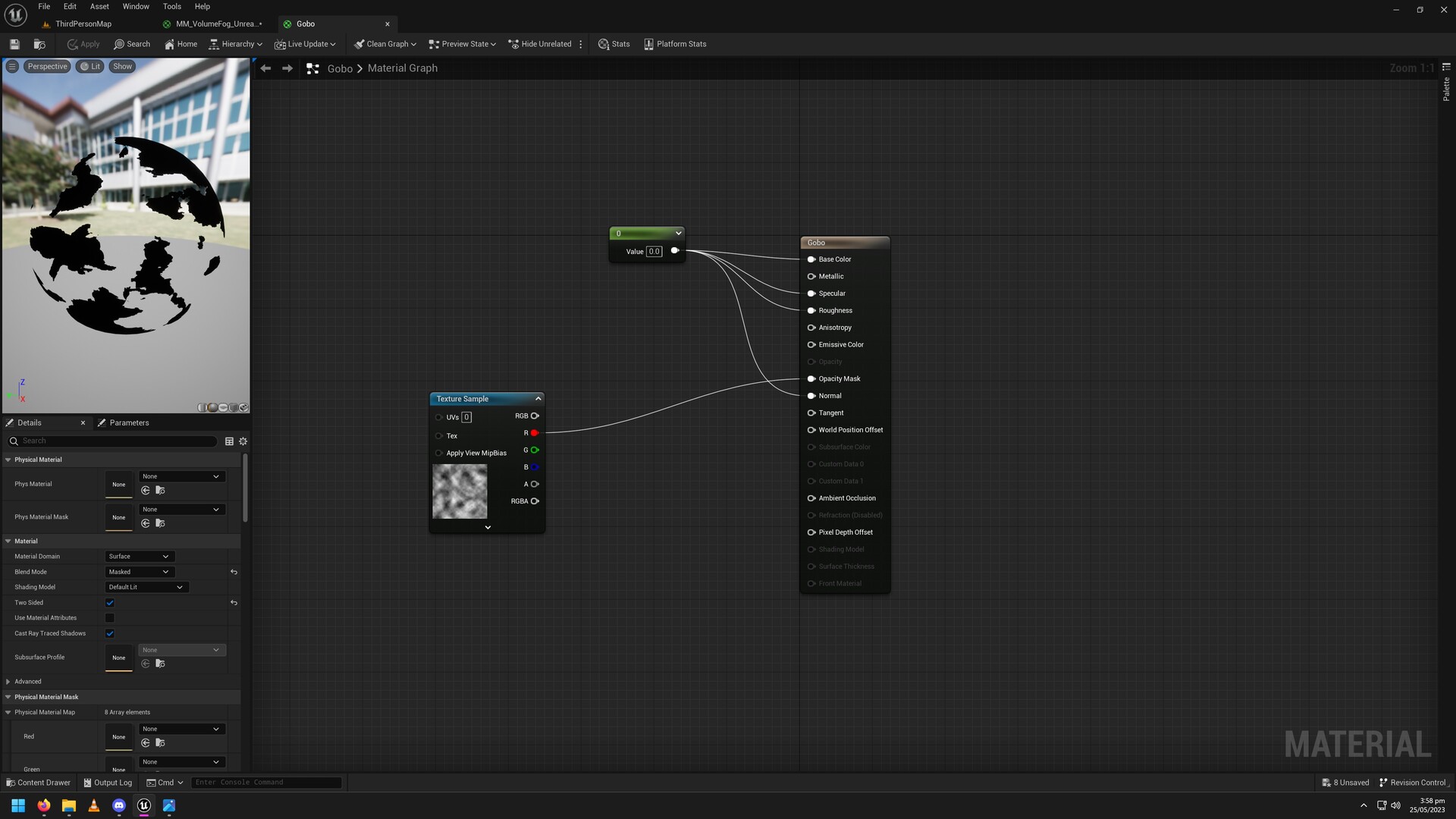Save the Gobo material asset

tap(14, 43)
